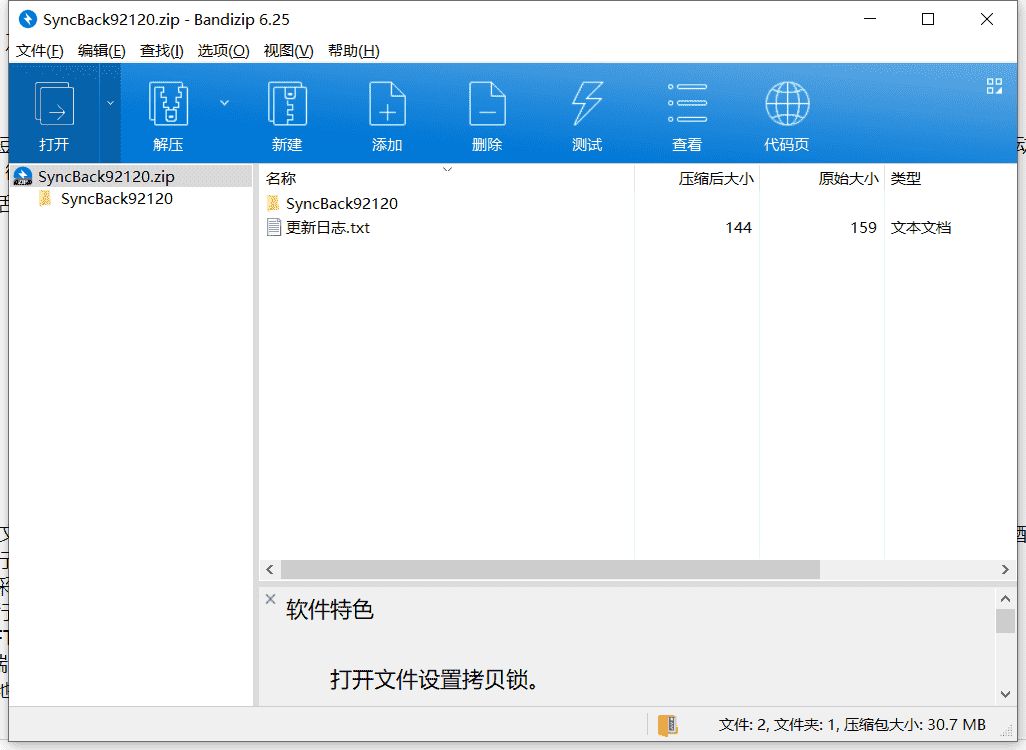This screenshot has width=1026, height=750.
Task: Click the 更新日志.txt document icon
Action: click(x=274, y=228)
